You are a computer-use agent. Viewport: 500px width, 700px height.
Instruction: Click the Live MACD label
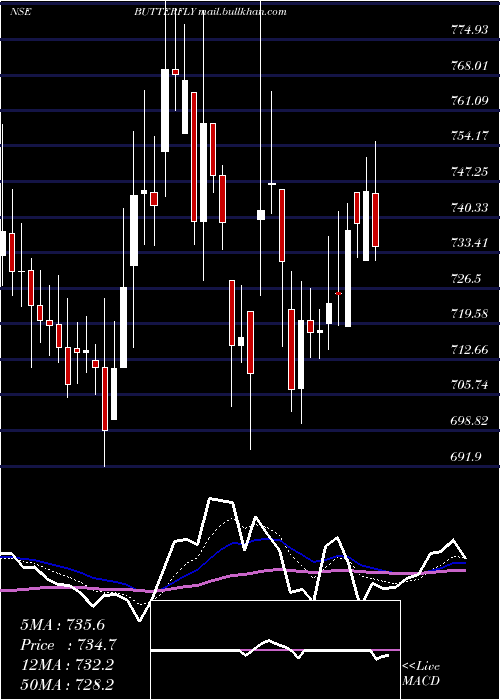(x=421, y=673)
